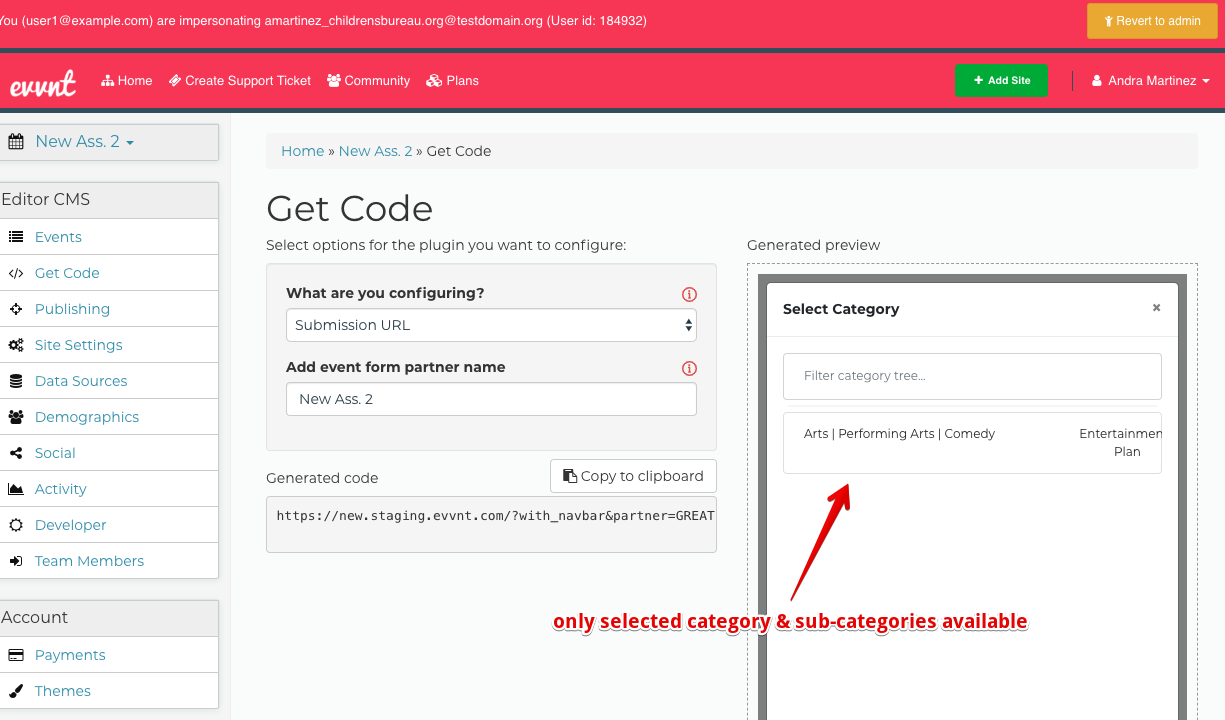This screenshot has width=1225, height=720.
Task: Click the Revert to admin button
Action: point(1153,21)
